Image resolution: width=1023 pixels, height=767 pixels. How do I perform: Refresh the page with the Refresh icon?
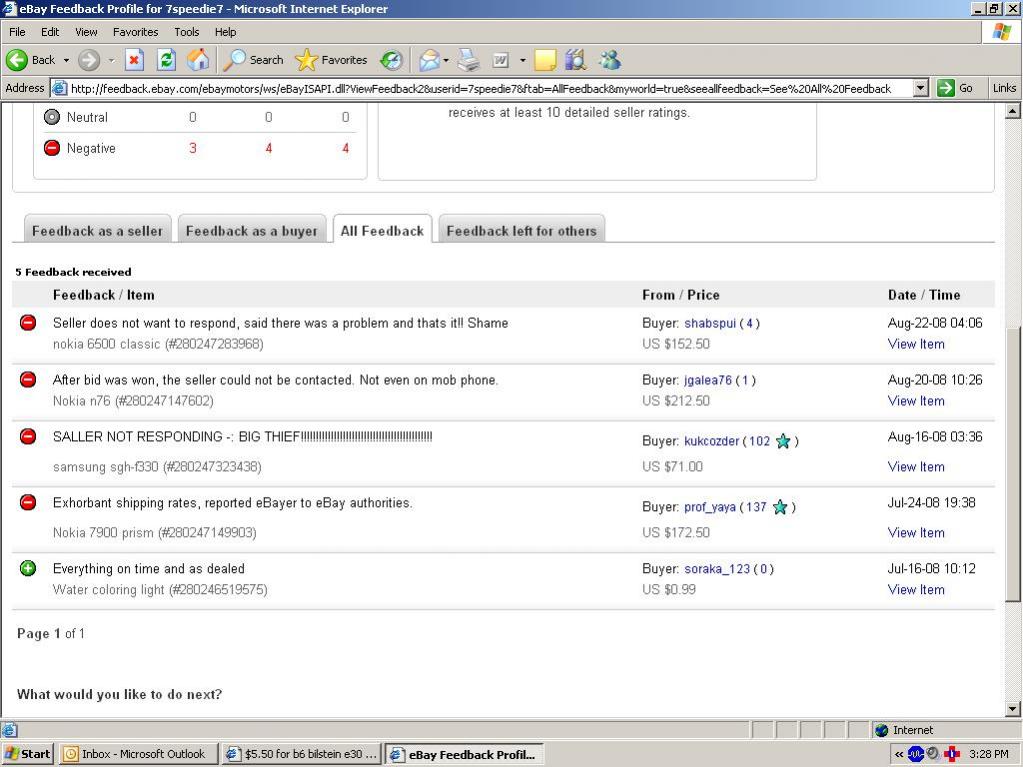[x=166, y=60]
